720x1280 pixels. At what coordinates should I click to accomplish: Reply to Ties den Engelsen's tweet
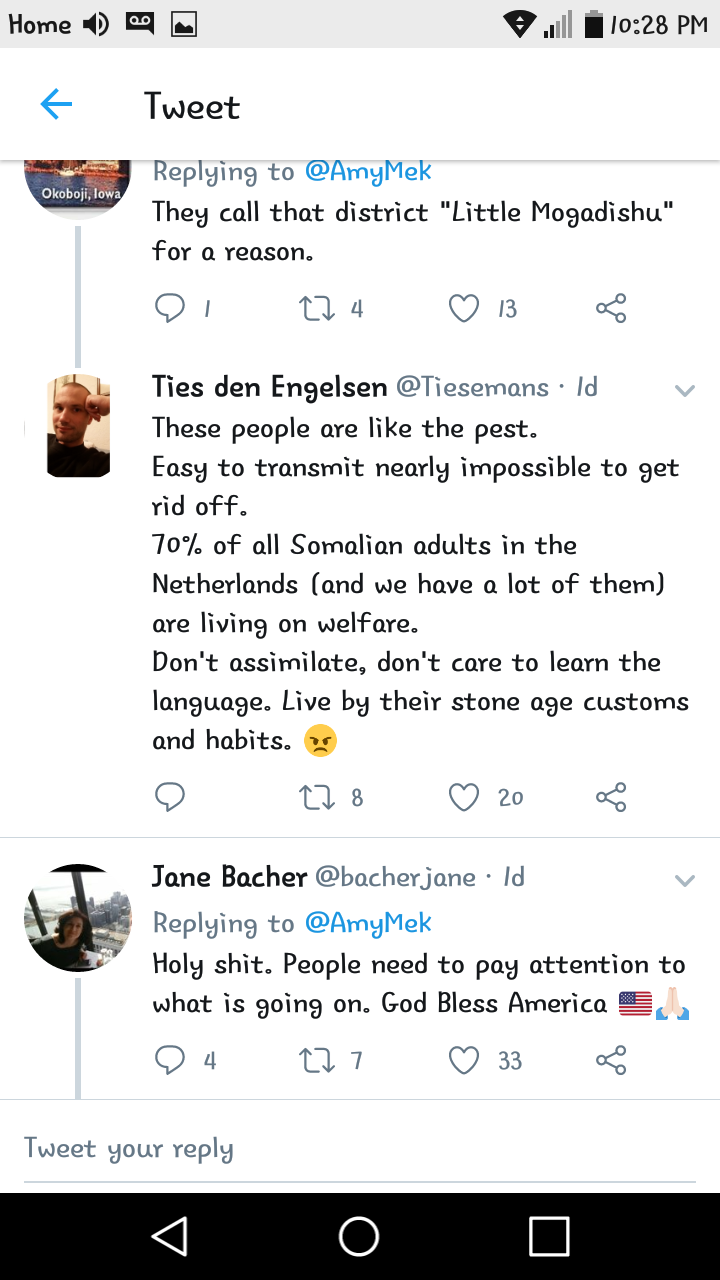(170, 797)
